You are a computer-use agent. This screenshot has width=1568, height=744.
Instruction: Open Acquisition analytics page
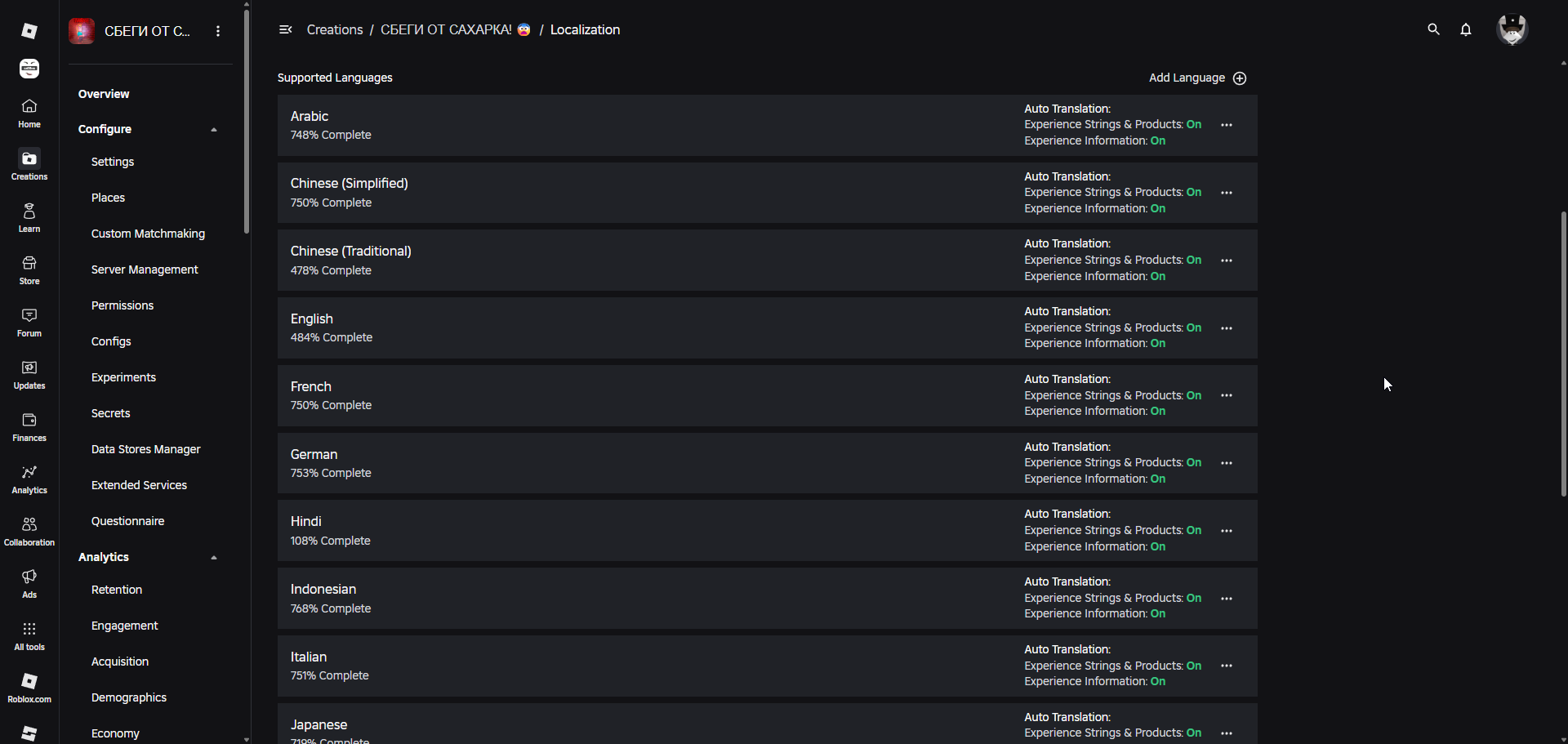pyautogui.click(x=120, y=662)
